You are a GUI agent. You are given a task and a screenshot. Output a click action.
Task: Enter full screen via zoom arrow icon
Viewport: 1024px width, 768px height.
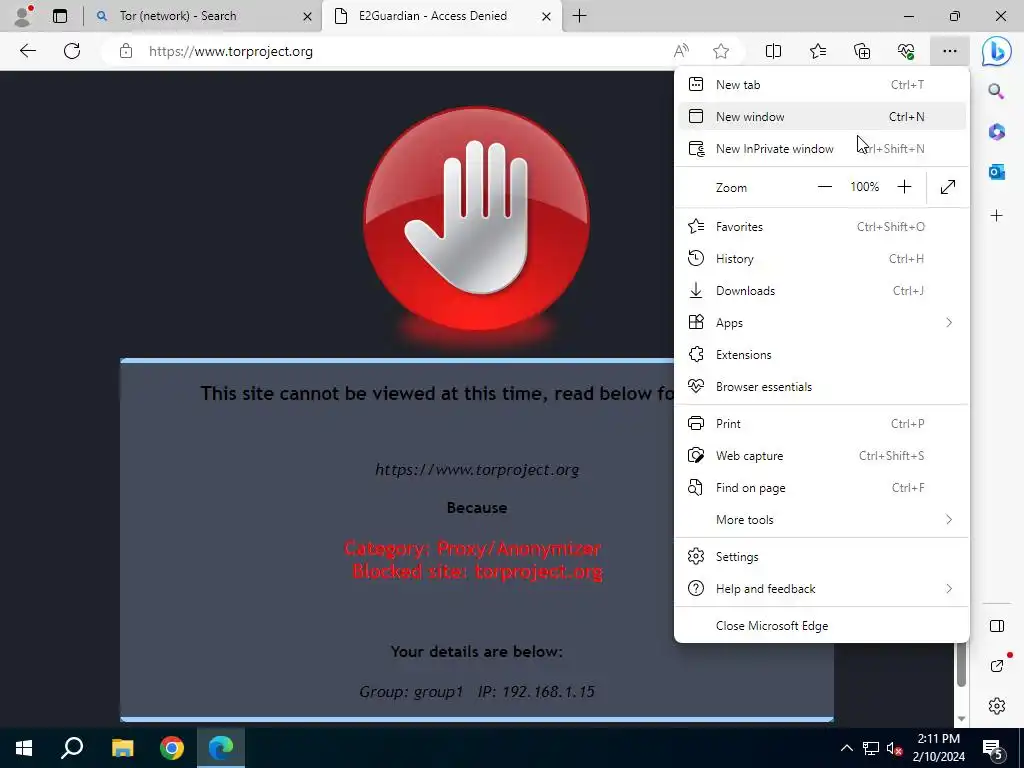pos(948,187)
